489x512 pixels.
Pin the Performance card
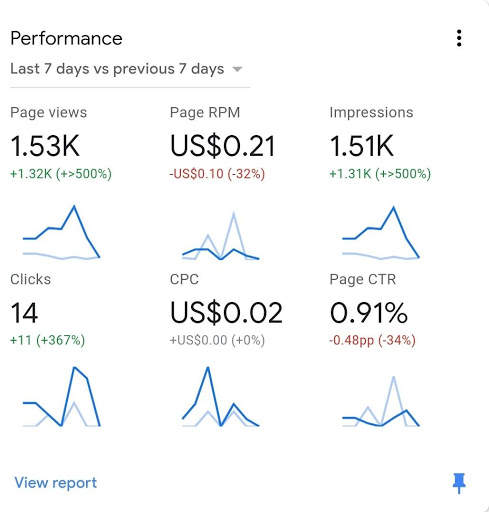(x=459, y=483)
